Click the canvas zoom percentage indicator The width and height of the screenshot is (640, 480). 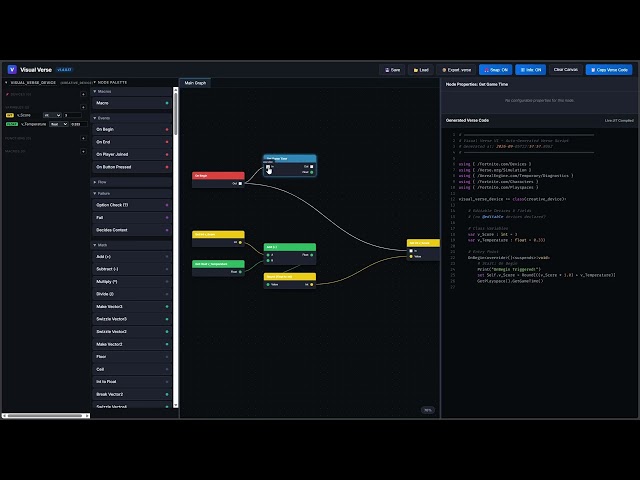point(427,410)
